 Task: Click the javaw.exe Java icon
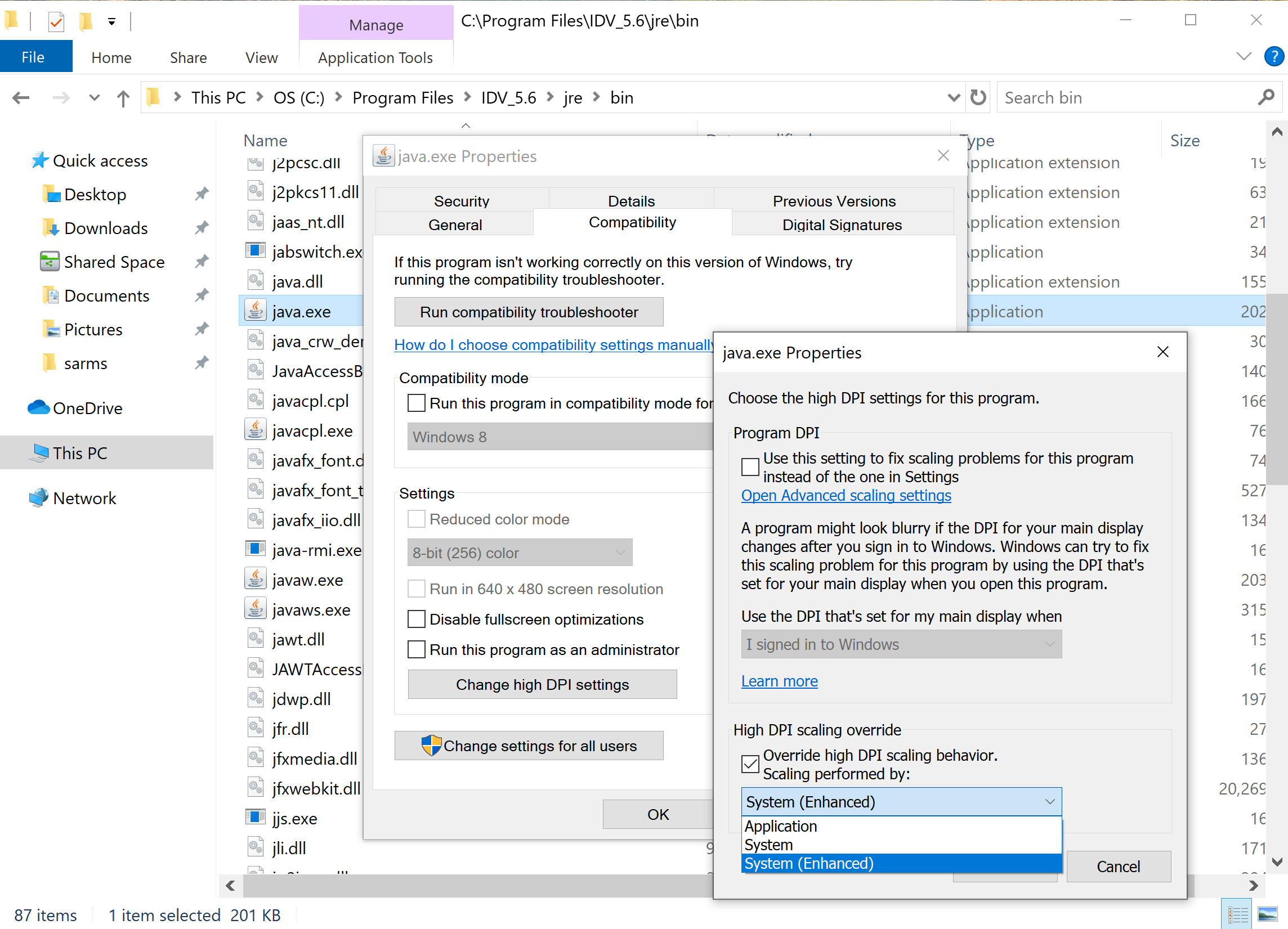[x=256, y=580]
